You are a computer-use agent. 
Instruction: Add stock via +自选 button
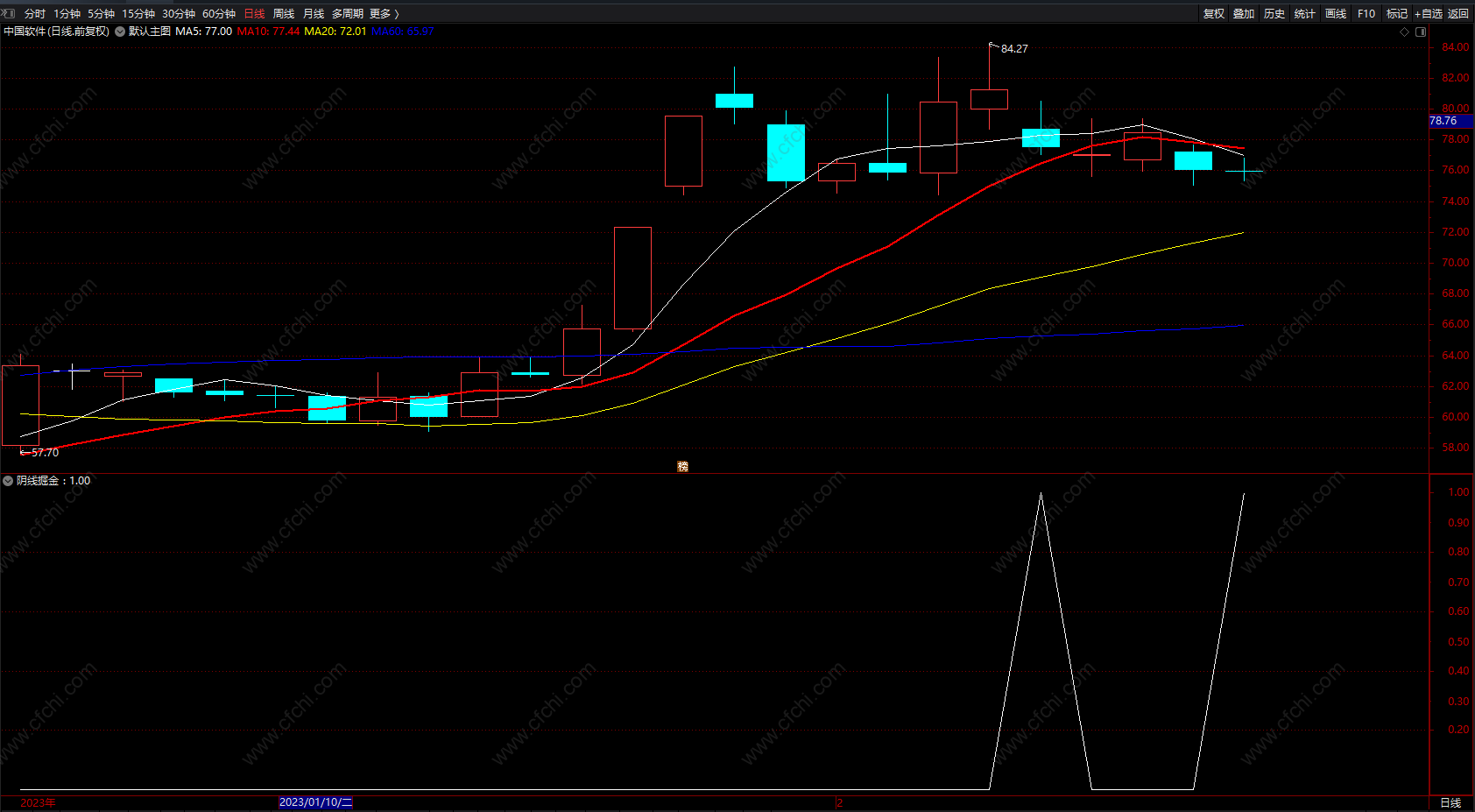tap(1428, 14)
